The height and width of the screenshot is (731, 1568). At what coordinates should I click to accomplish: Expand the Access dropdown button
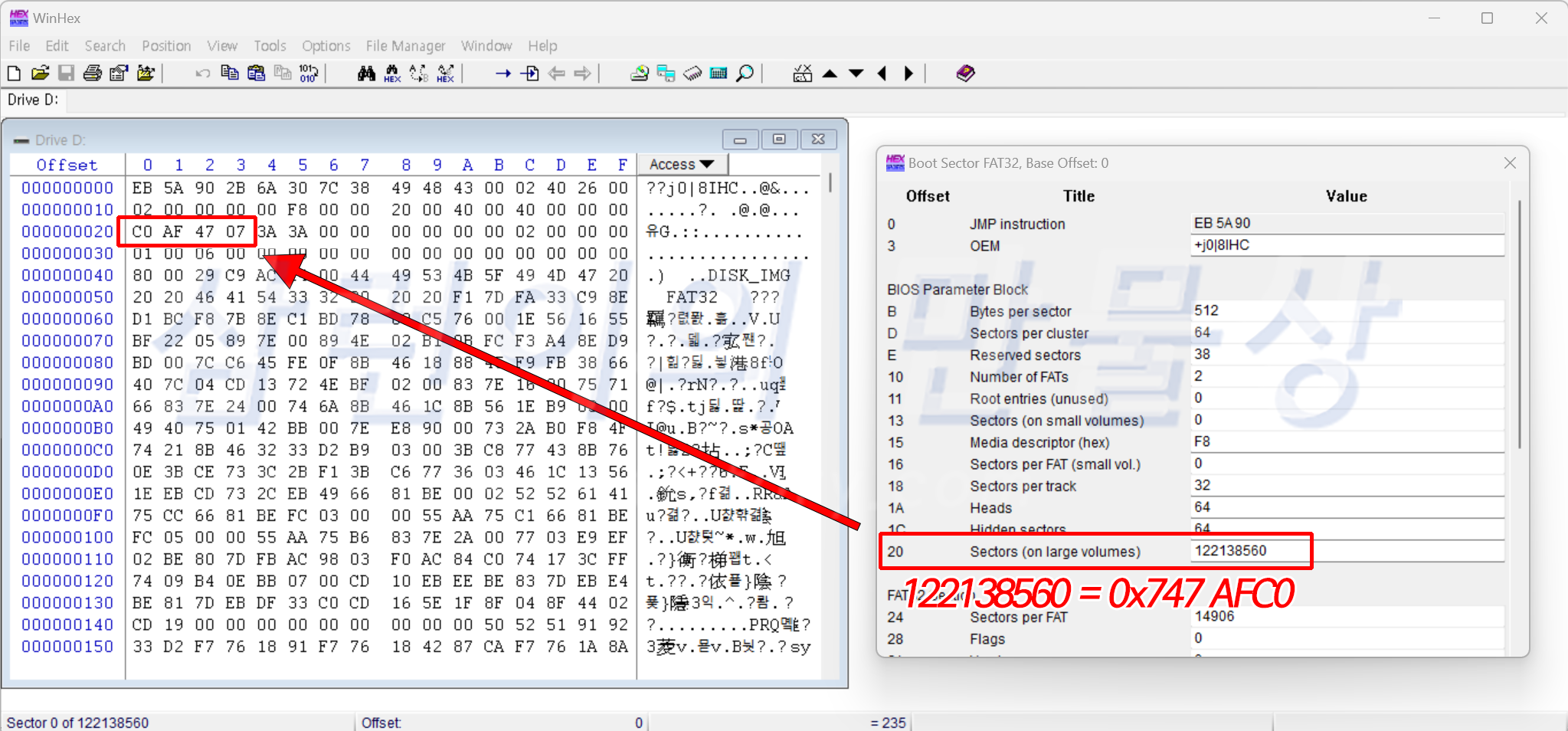(x=683, y=164)
